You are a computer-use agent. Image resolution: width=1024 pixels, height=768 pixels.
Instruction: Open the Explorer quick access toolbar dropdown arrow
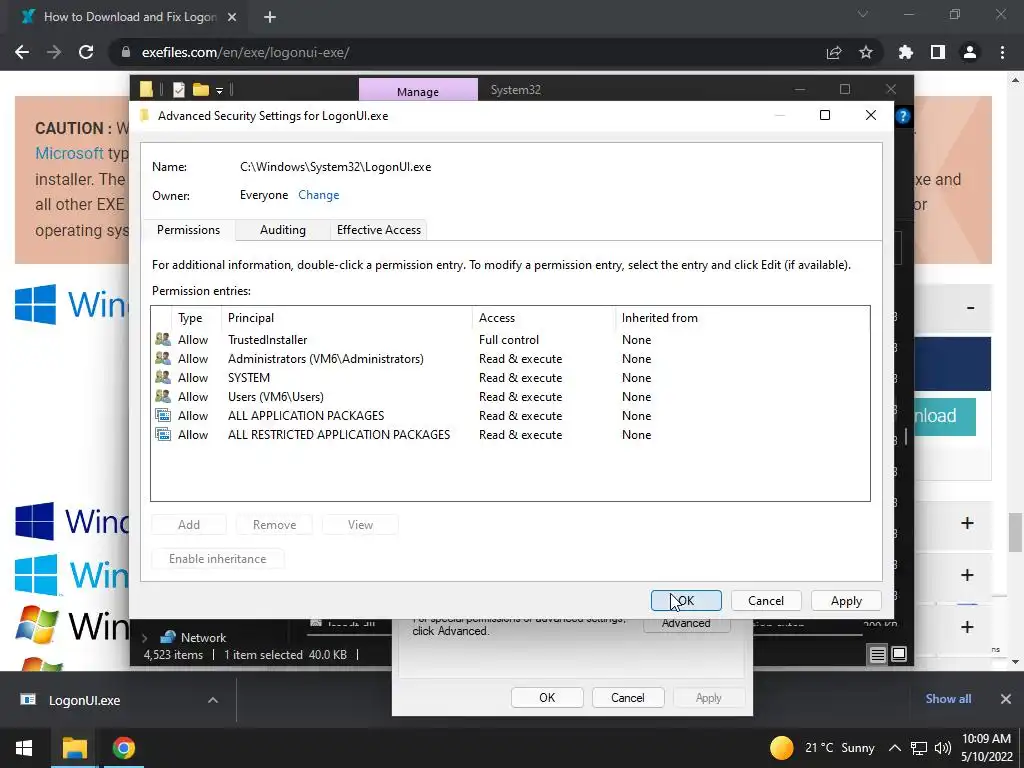point(220,90)
